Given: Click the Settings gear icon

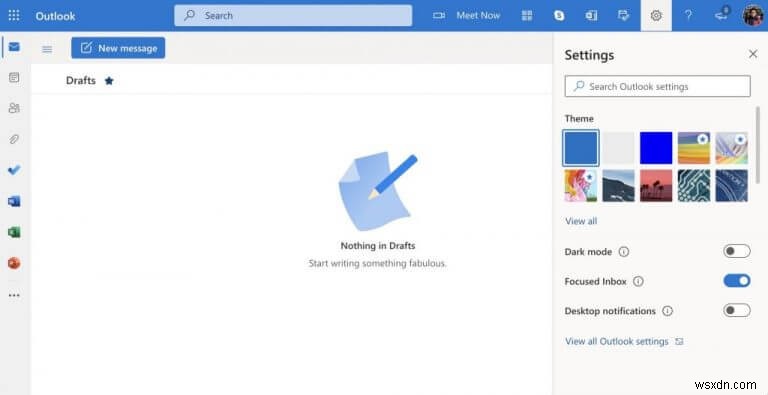Looking at the screenshot, I should [x=656, y=16].
